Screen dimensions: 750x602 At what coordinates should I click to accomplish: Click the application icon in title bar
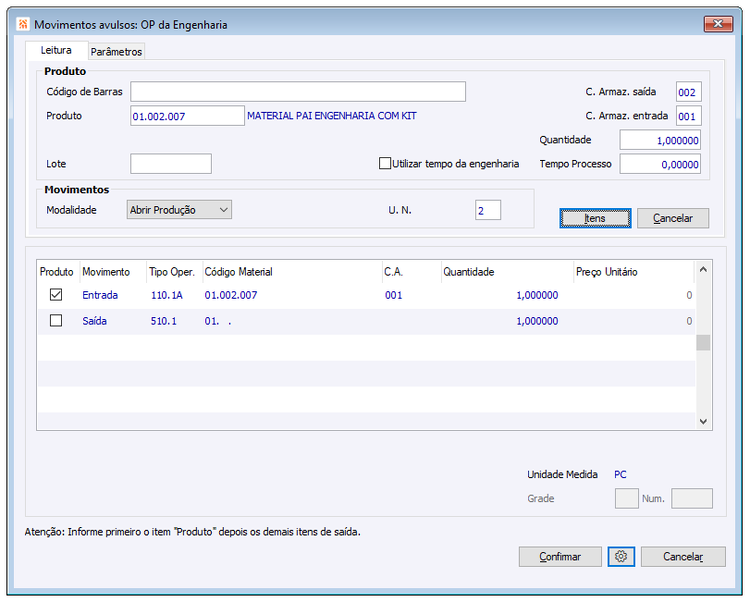(23, 24)
